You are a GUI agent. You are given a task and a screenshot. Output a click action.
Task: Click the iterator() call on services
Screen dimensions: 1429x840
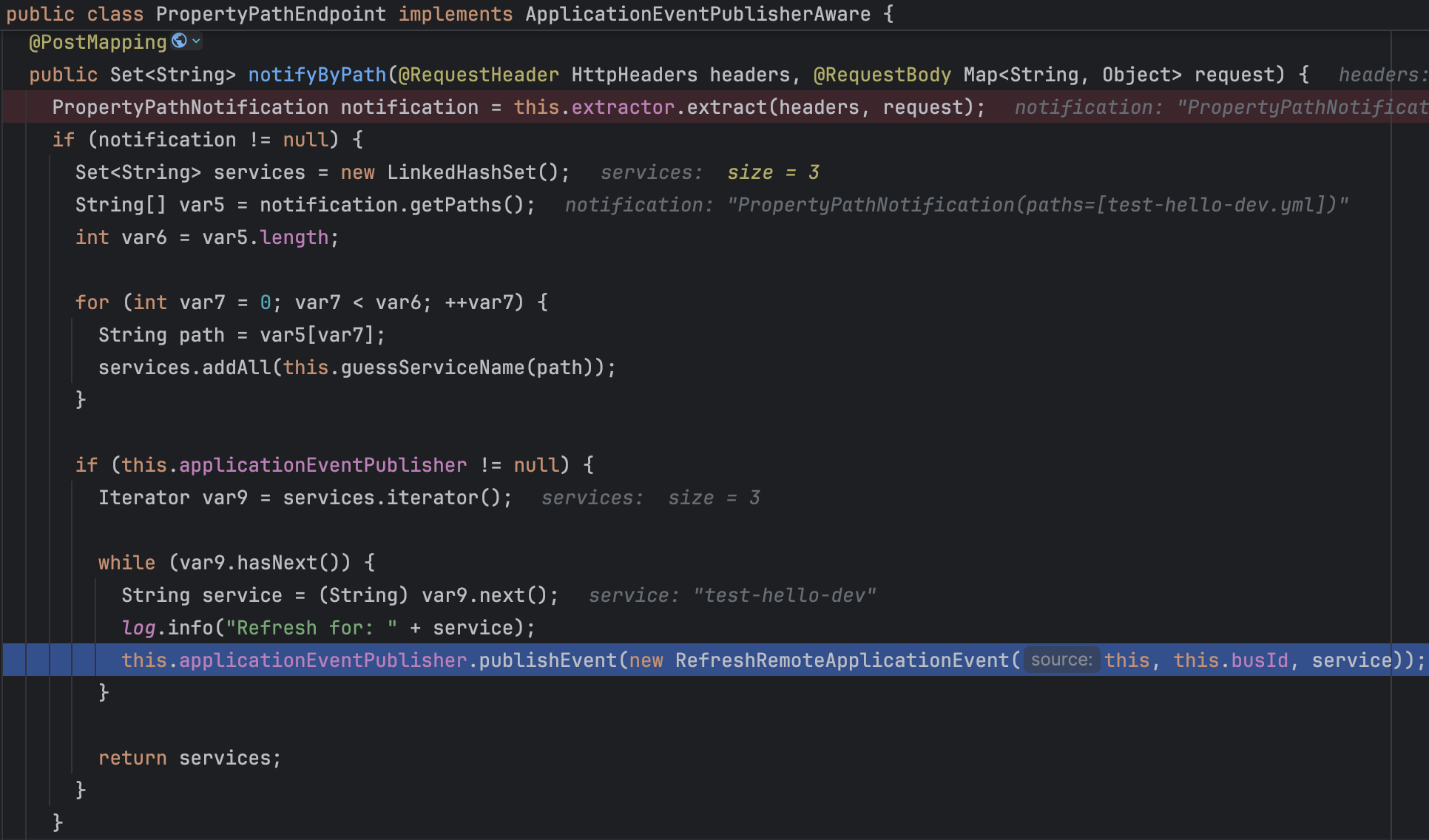(444, 498)
